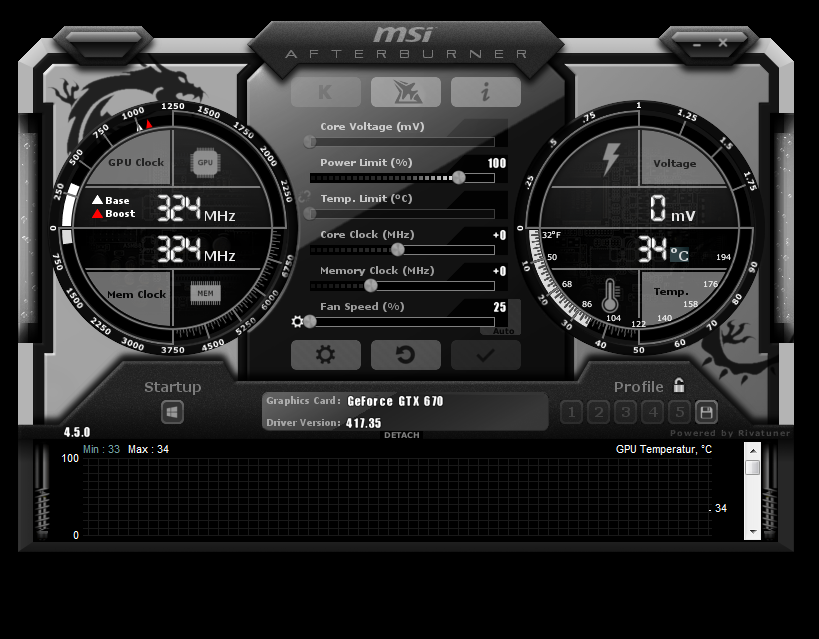This screenshot has height=639, width=819.
Task: Save profile with the floppy disk icon
Action: [x=706, y=413]
